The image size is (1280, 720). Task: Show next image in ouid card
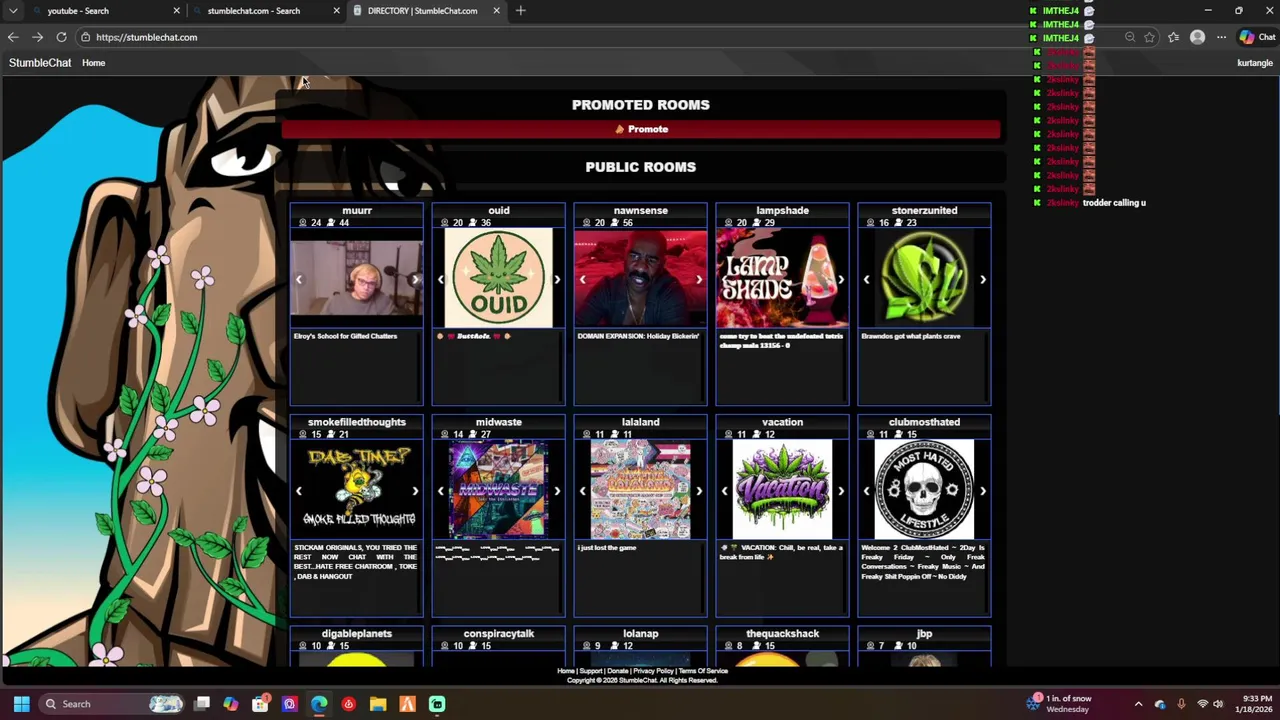click(557, 280)
